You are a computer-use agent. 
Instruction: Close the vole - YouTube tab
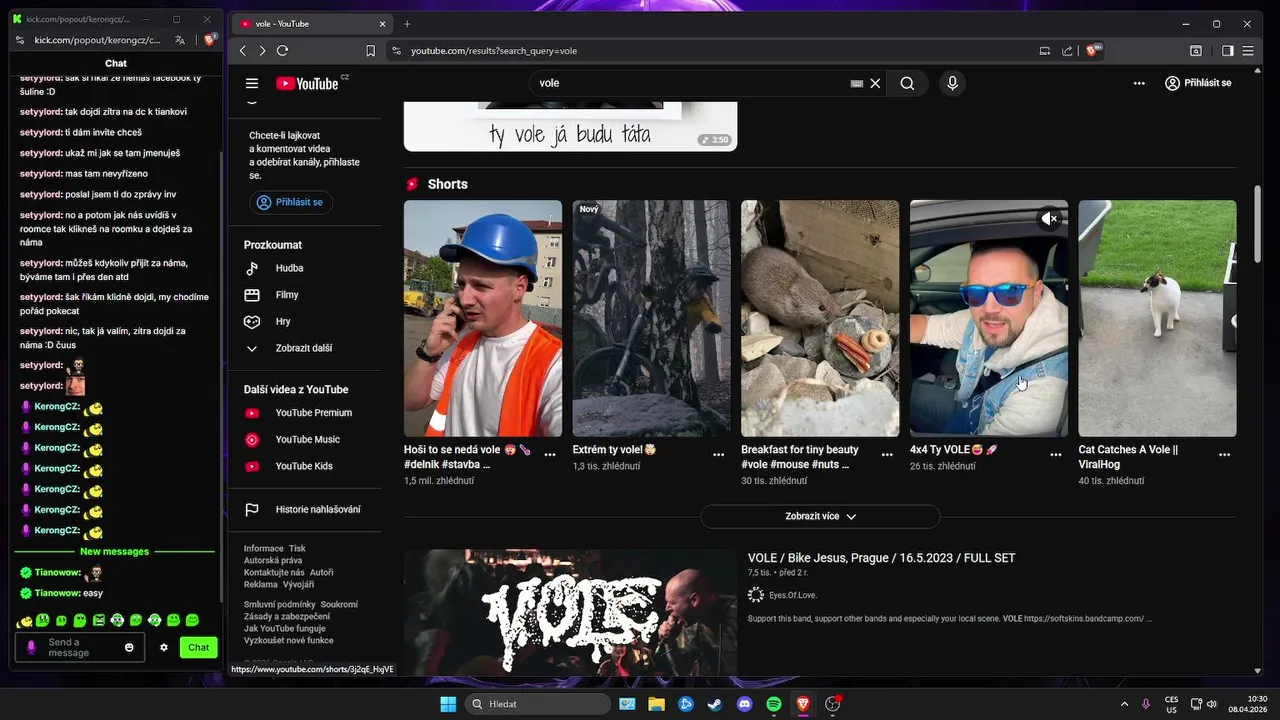tap(384, 24)
